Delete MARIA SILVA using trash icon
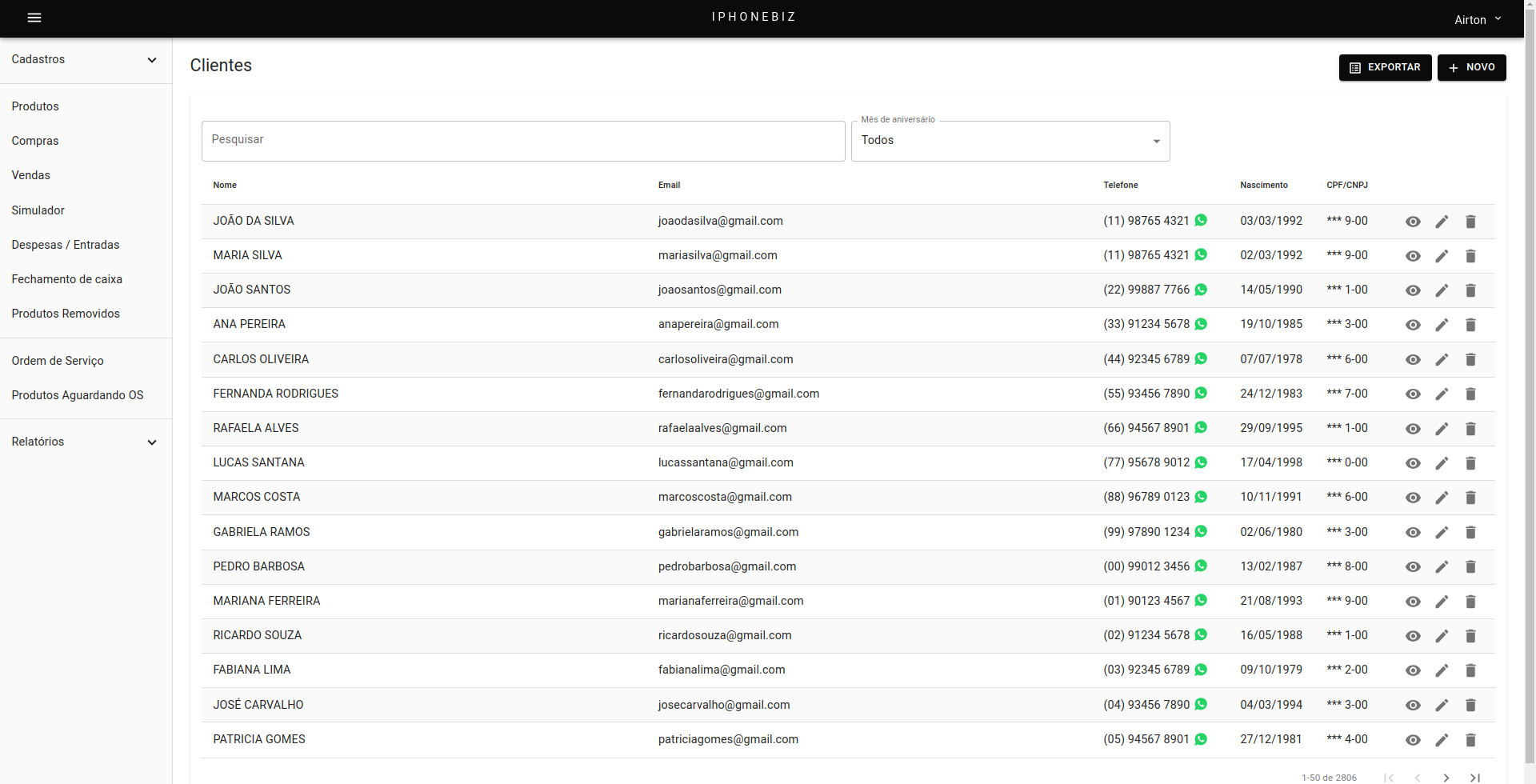Viewport: 1536px width, 784px height. pyautogui.click(x=1470, y=256)
